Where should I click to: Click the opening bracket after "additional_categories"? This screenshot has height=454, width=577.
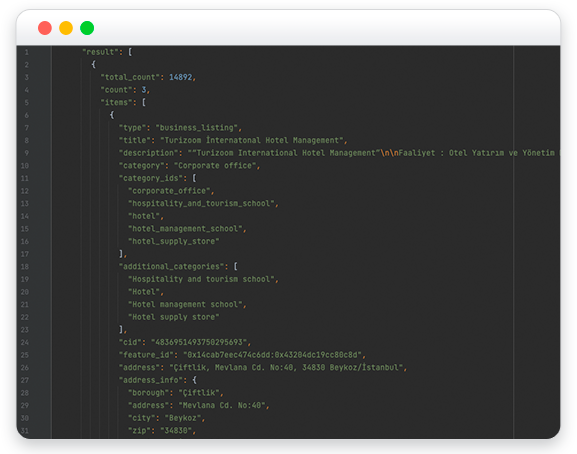[x=236, y=266]
